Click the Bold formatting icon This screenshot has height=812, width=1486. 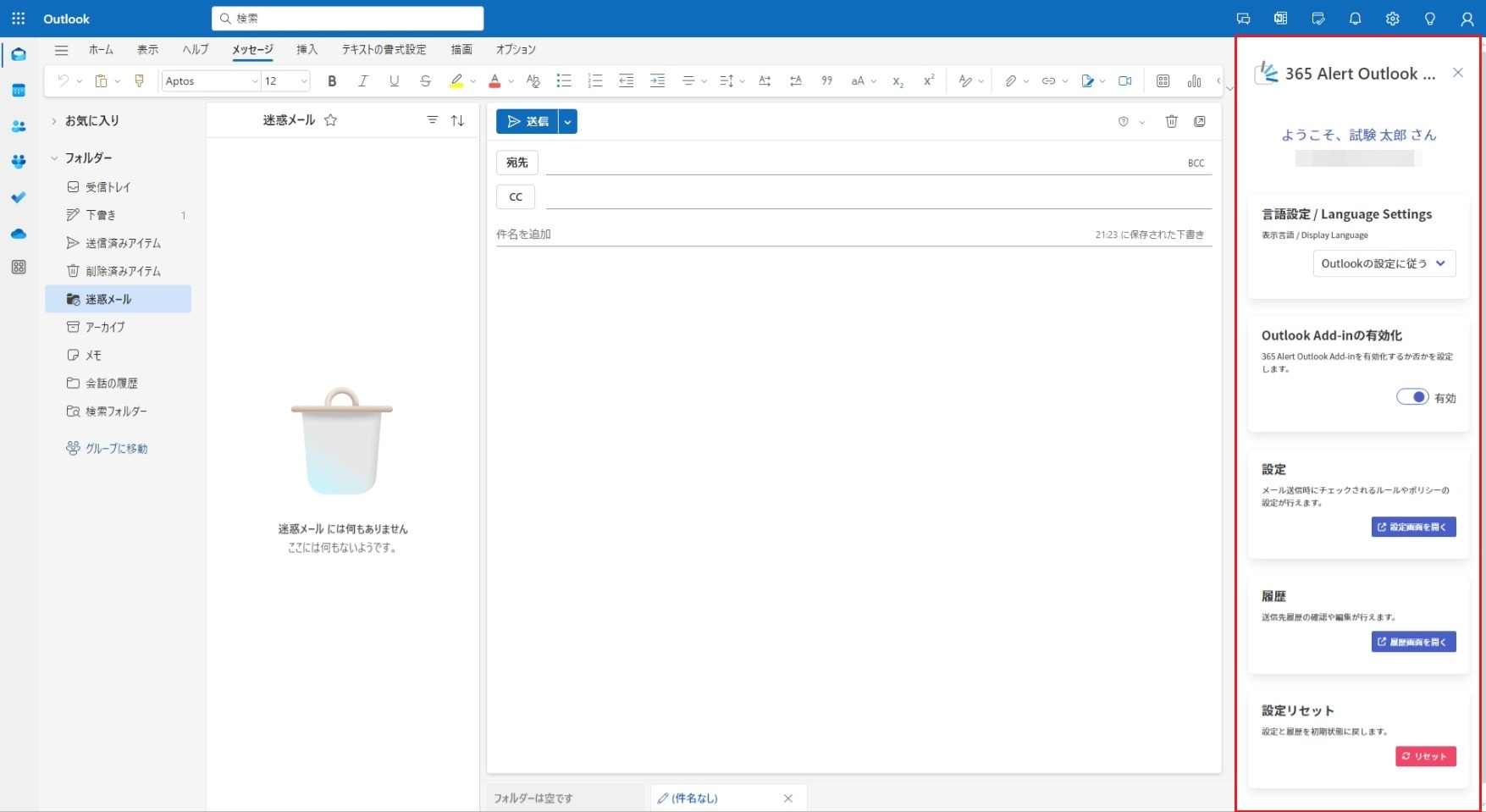tap(332, 81)
